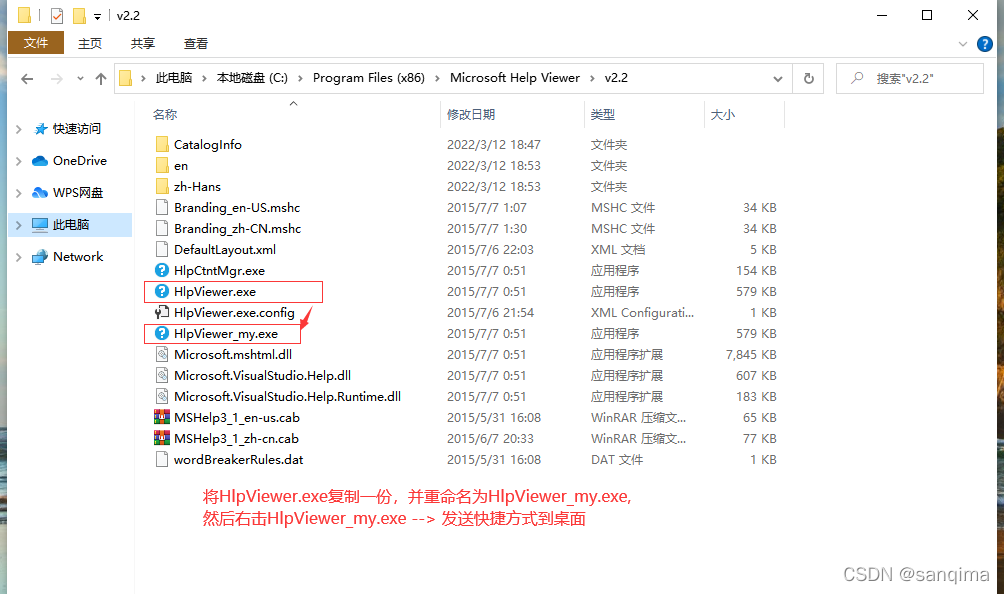The height and width of the screenshot is (594, 1004).
Task: Click the Branding_zh-CN.mshc file icon
Action: click(162, 229)
